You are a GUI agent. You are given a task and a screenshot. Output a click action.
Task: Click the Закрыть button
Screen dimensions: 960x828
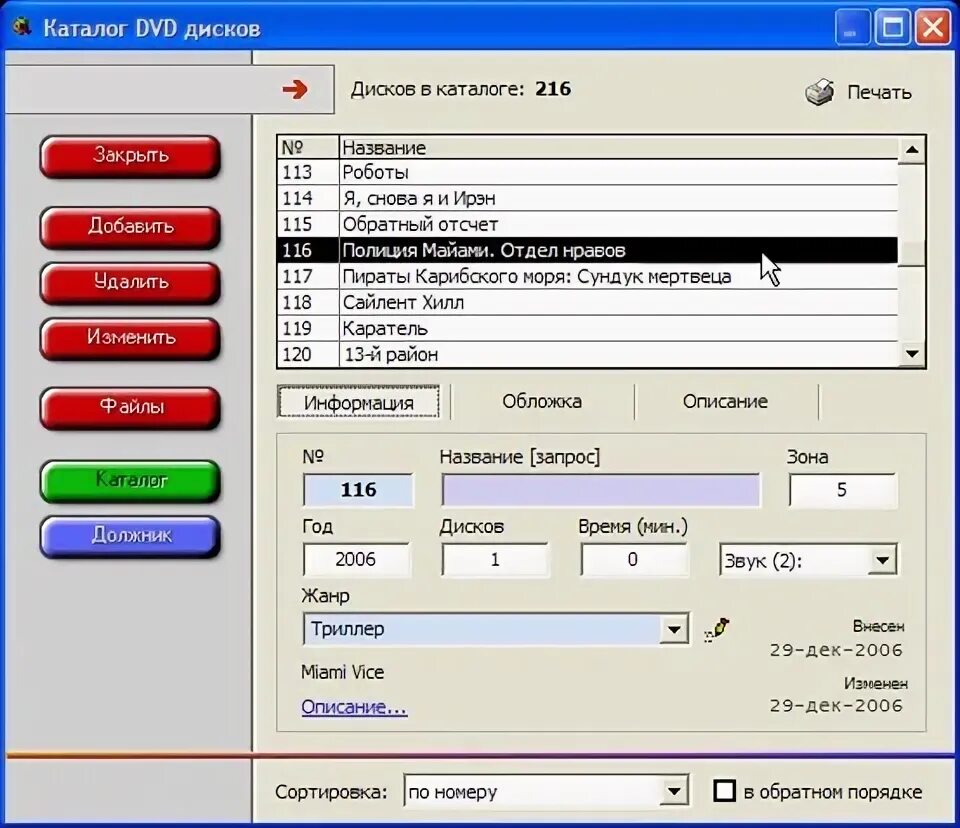click(130, 156)
